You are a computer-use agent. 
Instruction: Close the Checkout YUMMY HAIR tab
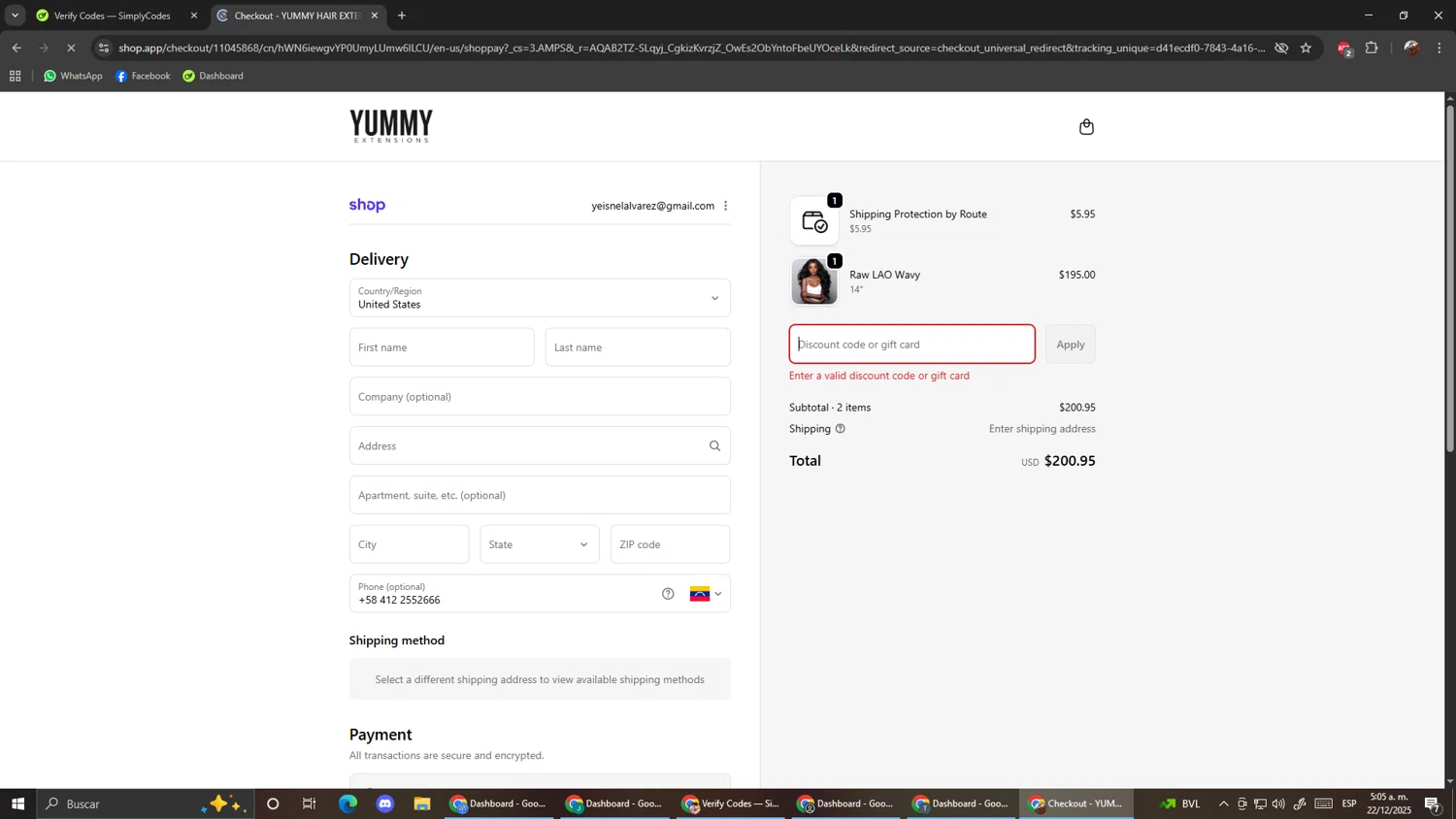[375, 16]
